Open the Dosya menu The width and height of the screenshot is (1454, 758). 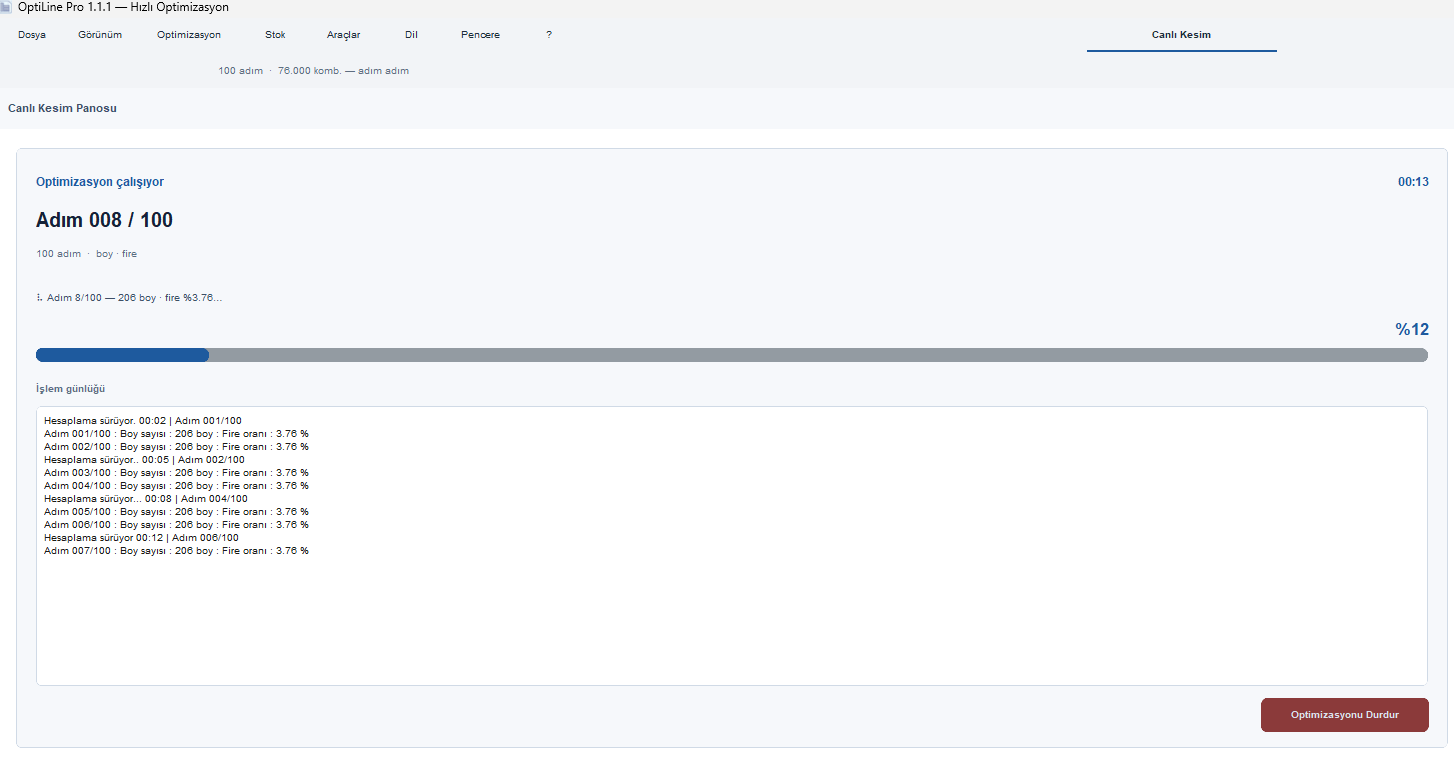click(x=32, y=35)
